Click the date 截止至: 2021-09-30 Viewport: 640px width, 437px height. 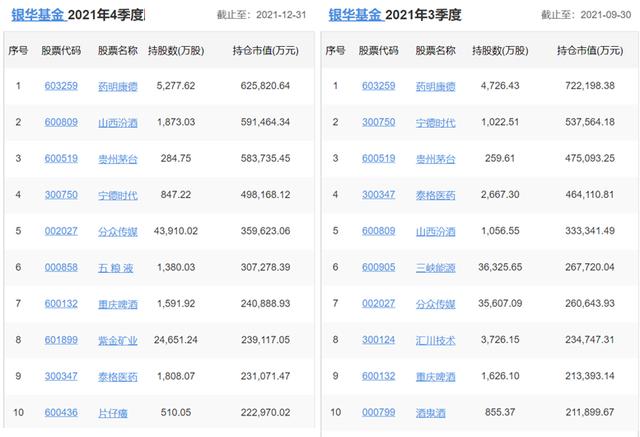click(586, 16)
